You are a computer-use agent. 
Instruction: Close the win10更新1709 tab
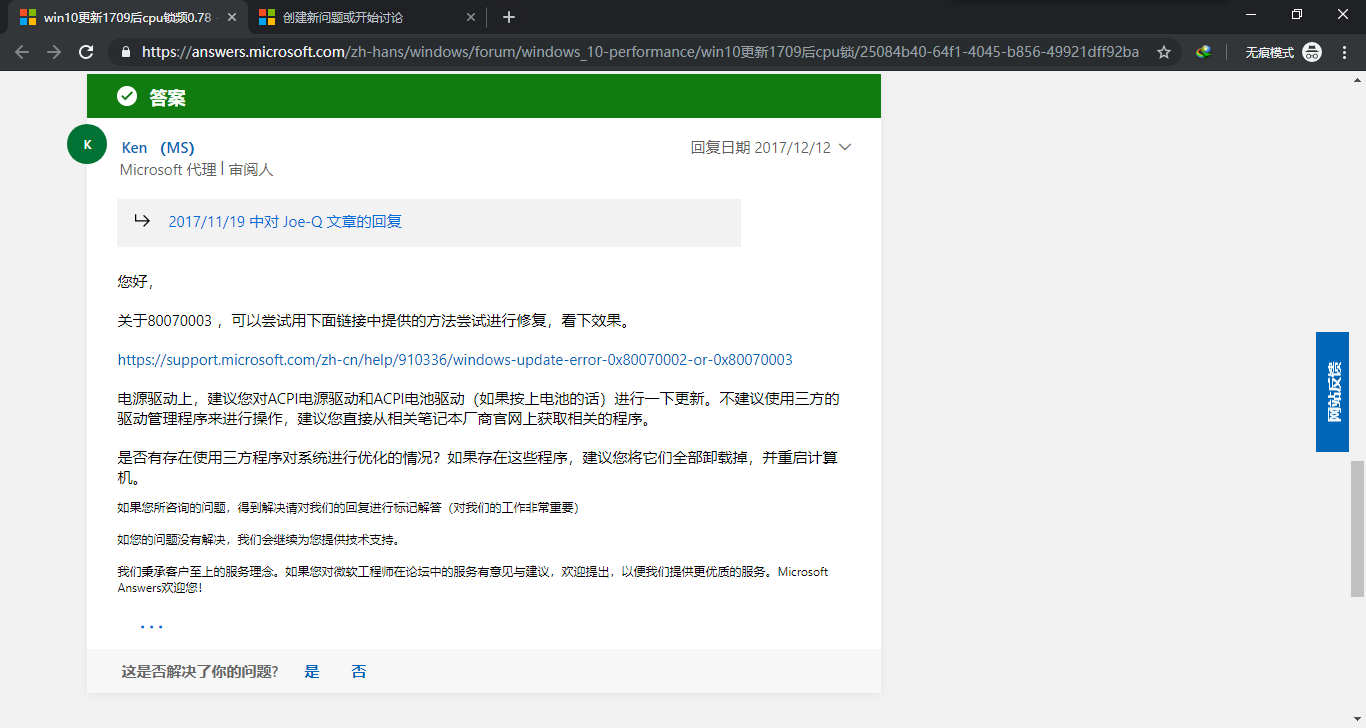231,17
